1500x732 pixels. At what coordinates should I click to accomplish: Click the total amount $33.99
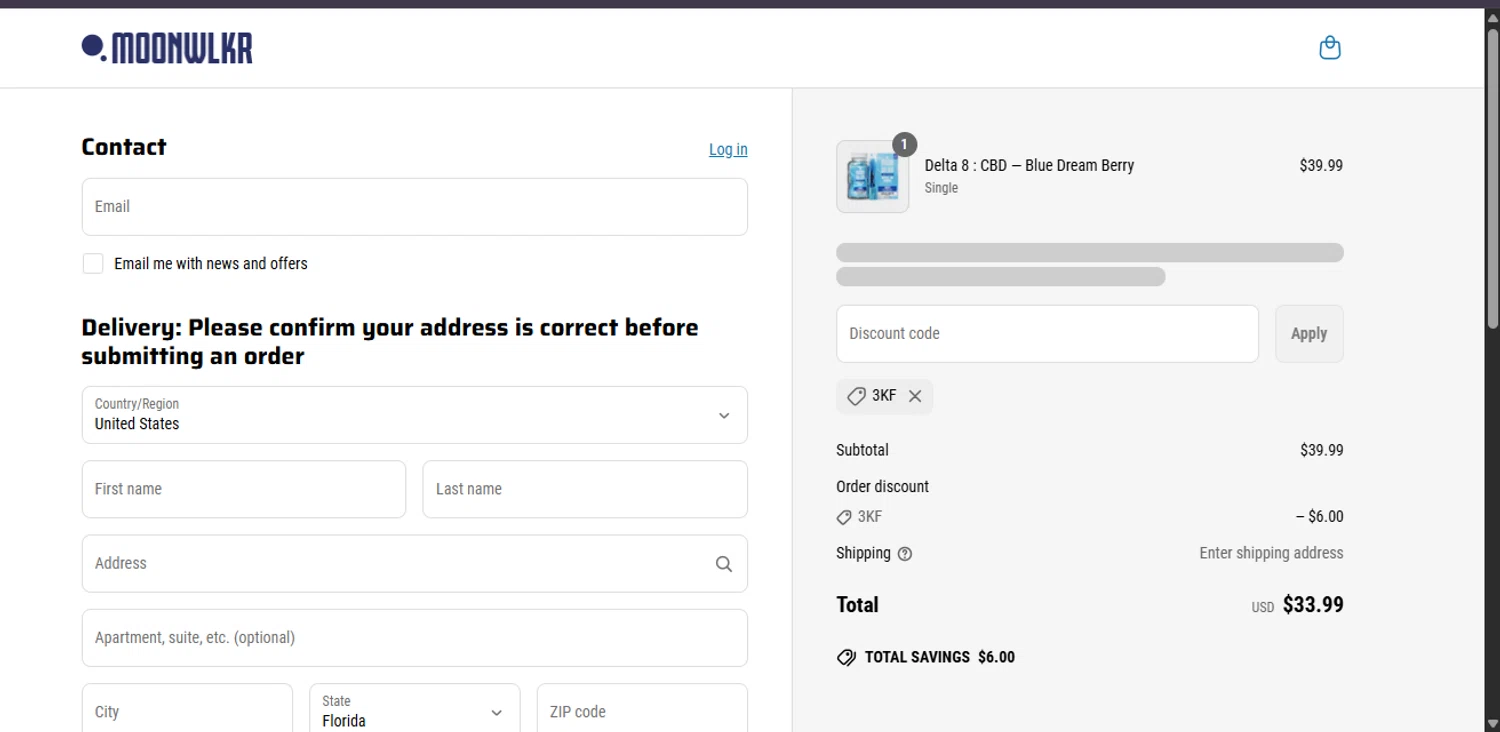pyautogui.click(x=1313, y=604)
